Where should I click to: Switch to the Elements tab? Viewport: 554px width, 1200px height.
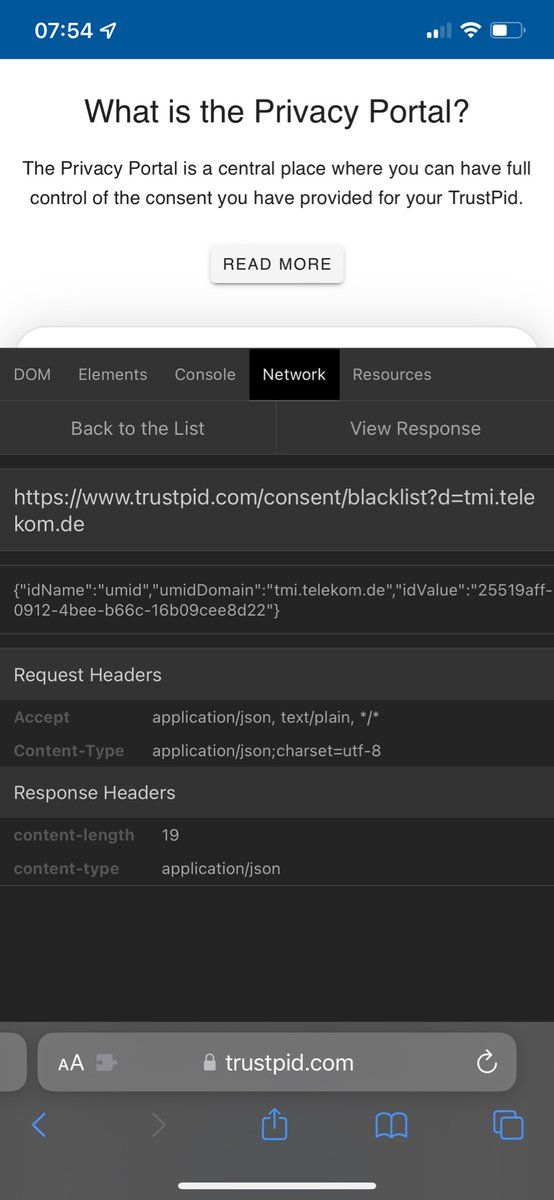(113, 374)
